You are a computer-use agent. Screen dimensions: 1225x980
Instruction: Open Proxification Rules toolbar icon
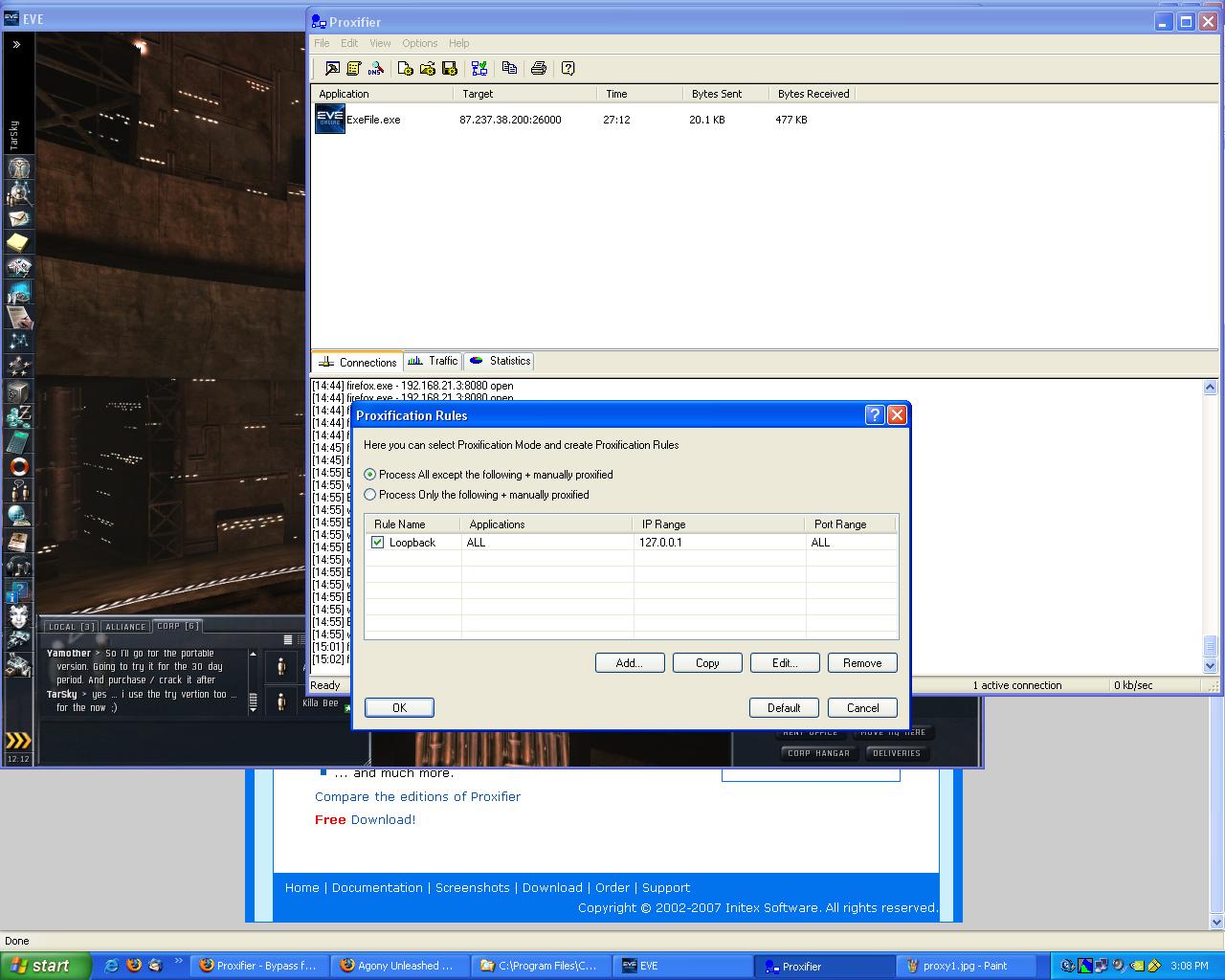point(353,68)
